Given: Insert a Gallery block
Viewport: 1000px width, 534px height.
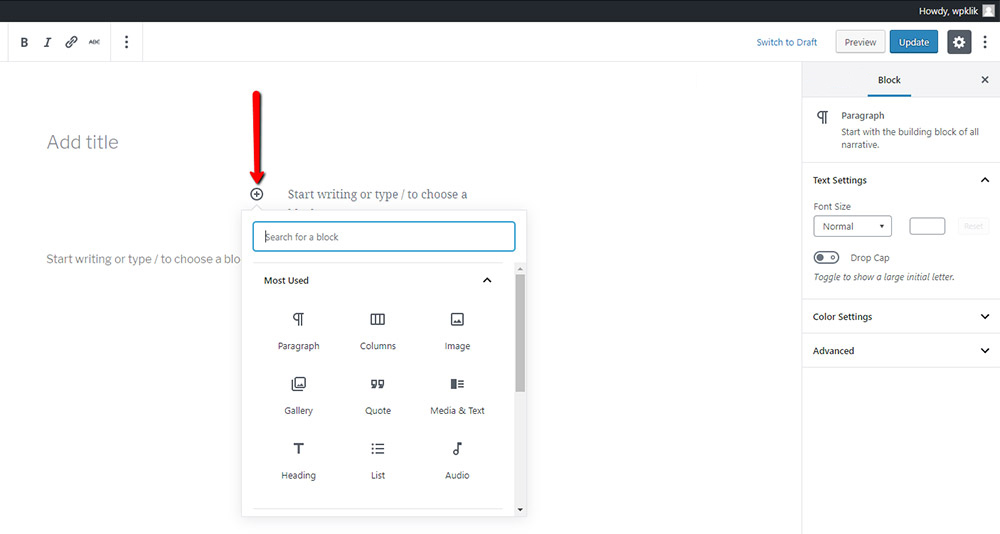Looking at the screenshot, I should point(298,396).
